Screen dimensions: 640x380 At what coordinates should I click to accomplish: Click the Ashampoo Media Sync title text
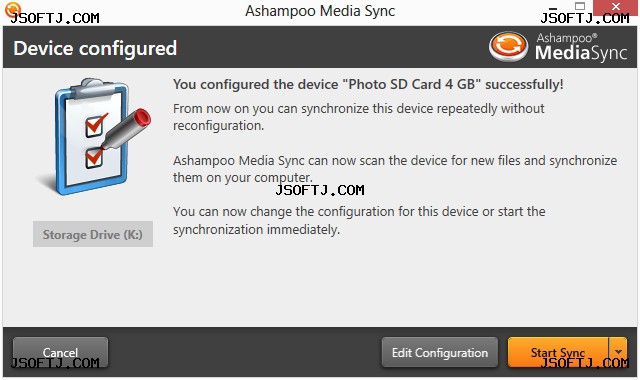pyautogui.click(x=320, y=11)
